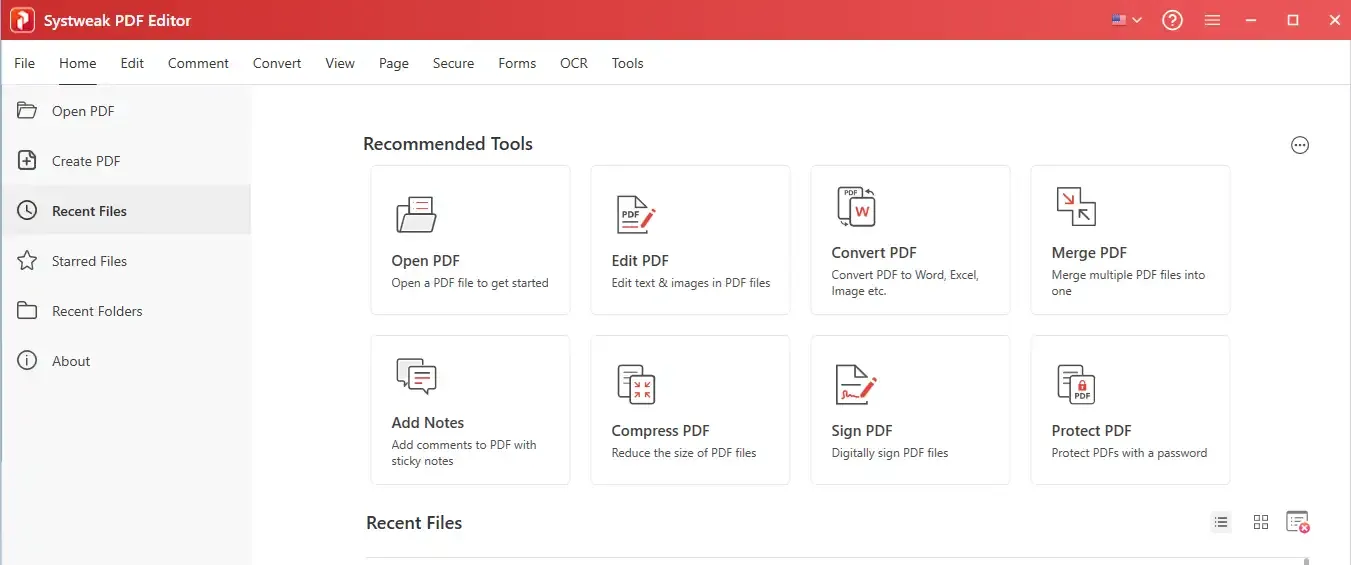Viewport: 1351px width, 565px height.
Task: Switch to the Forms tab
Action: (517, 63)
